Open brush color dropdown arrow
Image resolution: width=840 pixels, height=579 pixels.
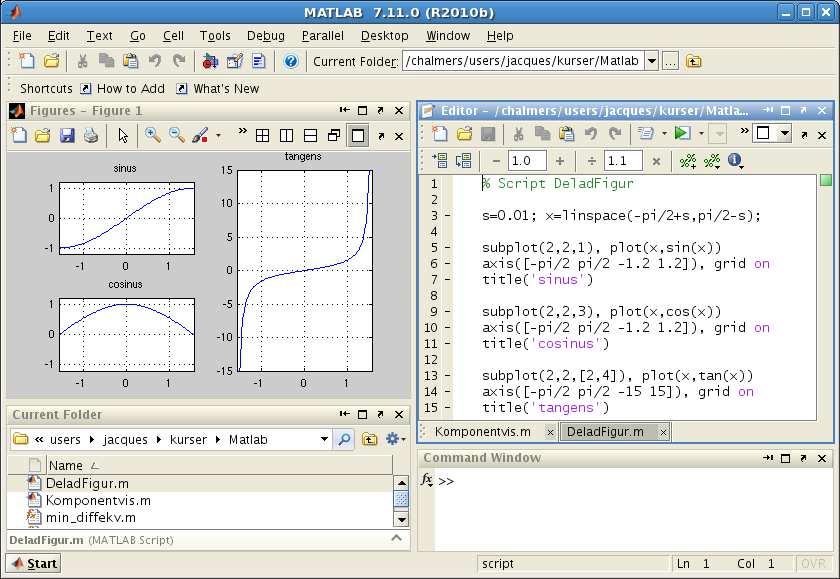point(218,136)
